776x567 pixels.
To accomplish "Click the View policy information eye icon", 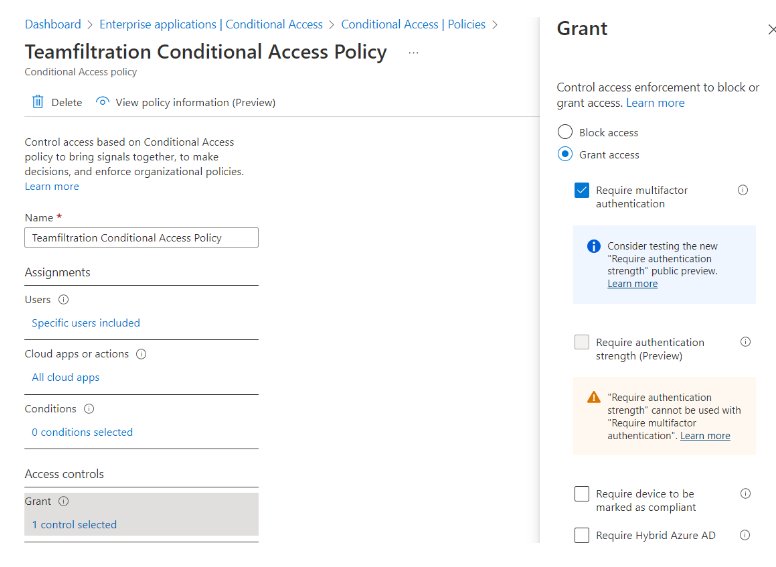I will click(x=102, y=102).
